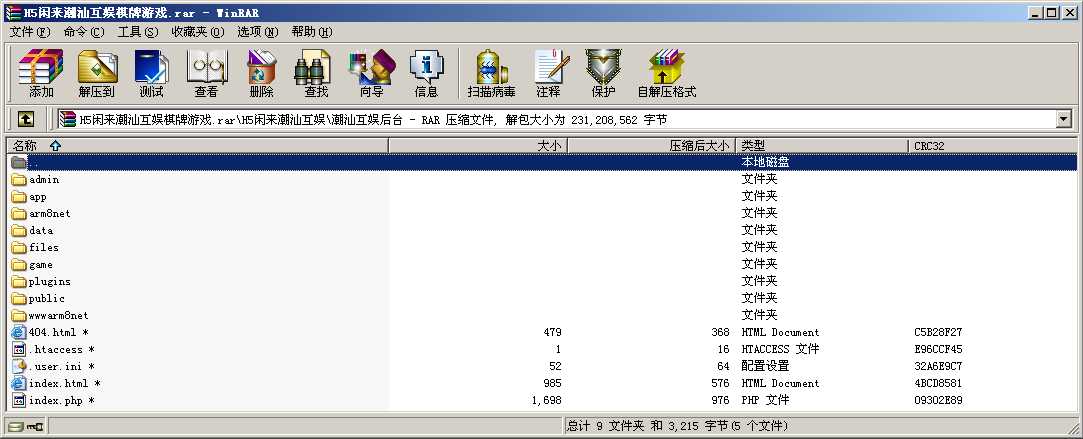Click the Add (添加) toolbar icon
This screenshot has width=1083, height=439.
point(41,73)
